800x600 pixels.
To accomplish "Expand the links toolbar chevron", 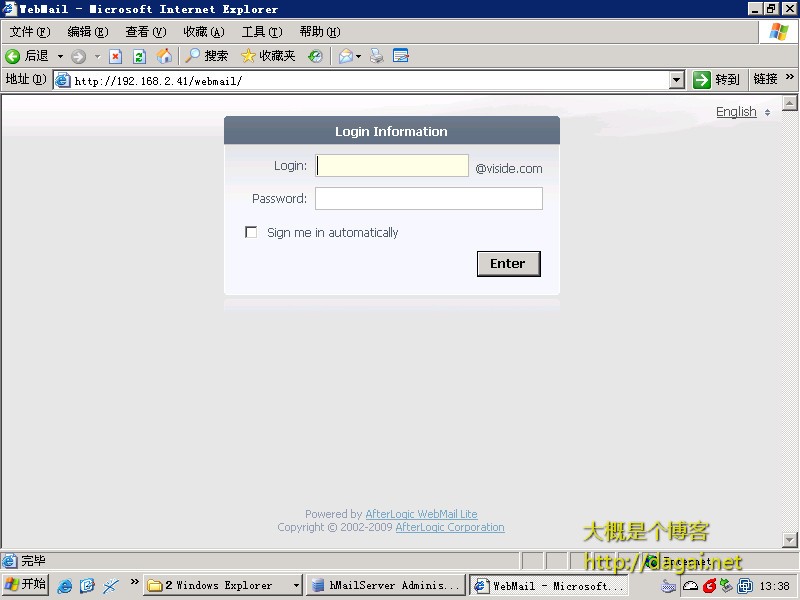I will coord(790,77).
